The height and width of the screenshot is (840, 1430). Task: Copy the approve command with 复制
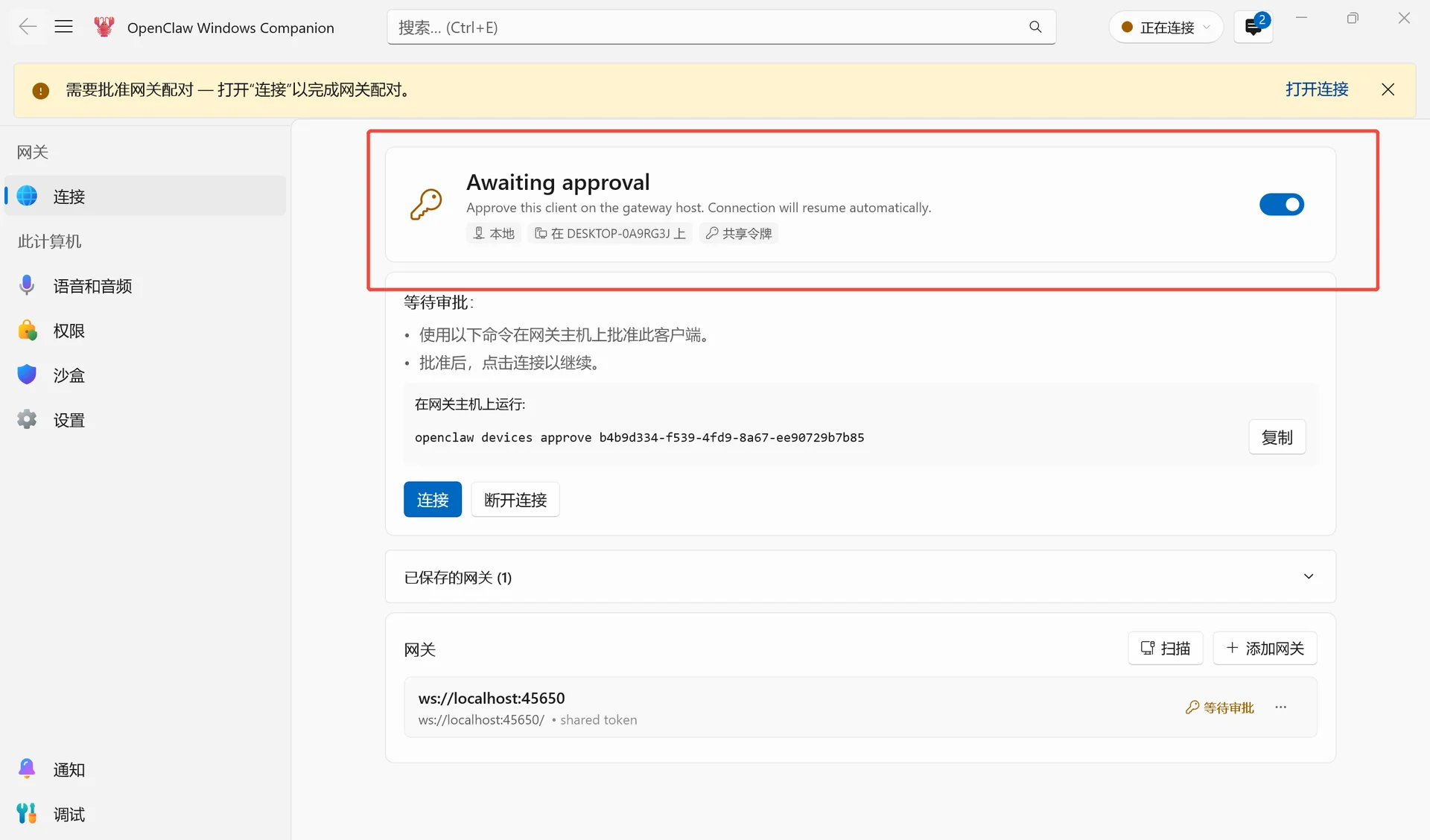(1277, 437)
